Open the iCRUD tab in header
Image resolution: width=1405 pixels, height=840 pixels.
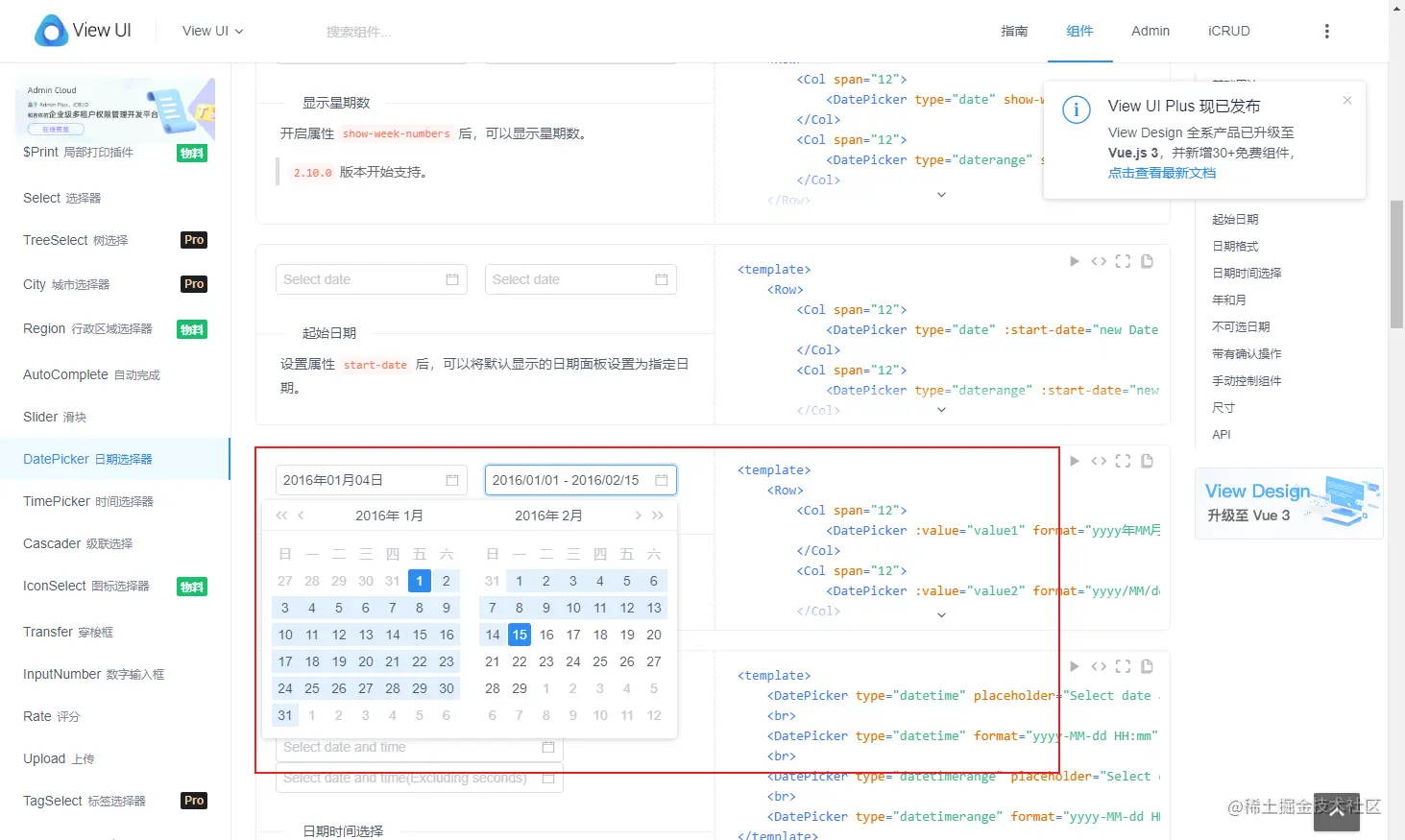coord(1229,31)
